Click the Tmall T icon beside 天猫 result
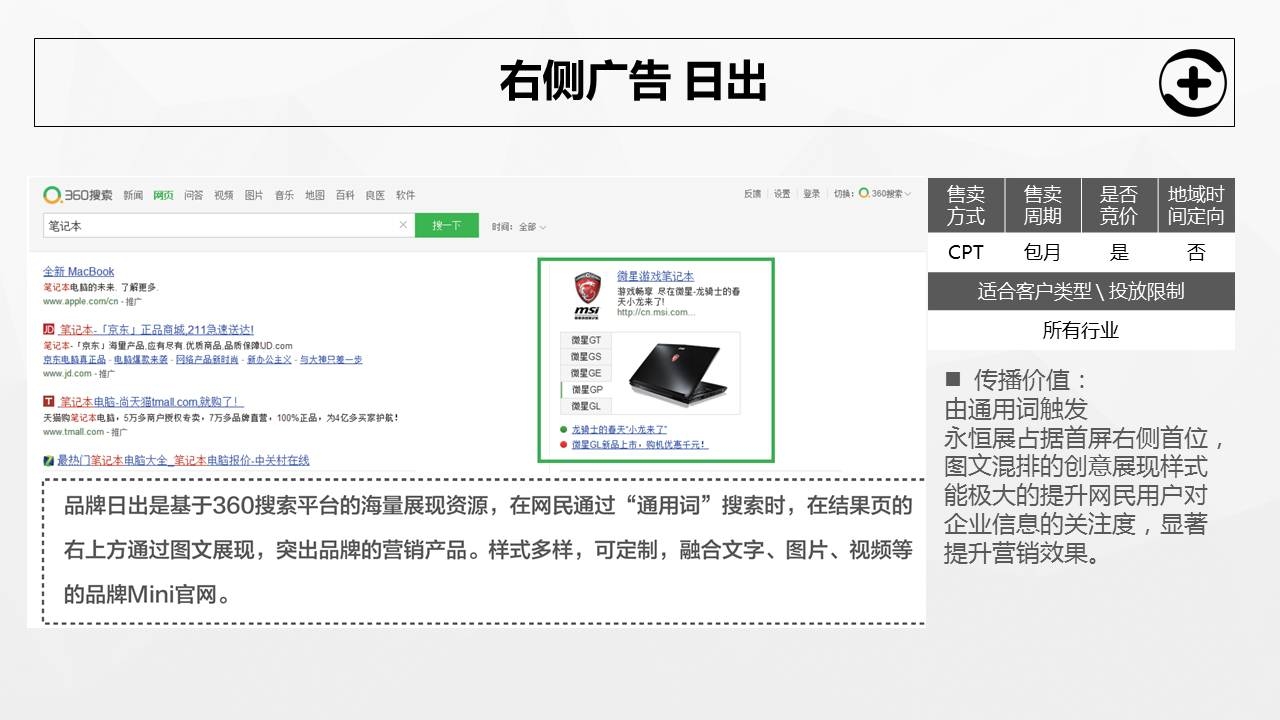 click(48, 402)
